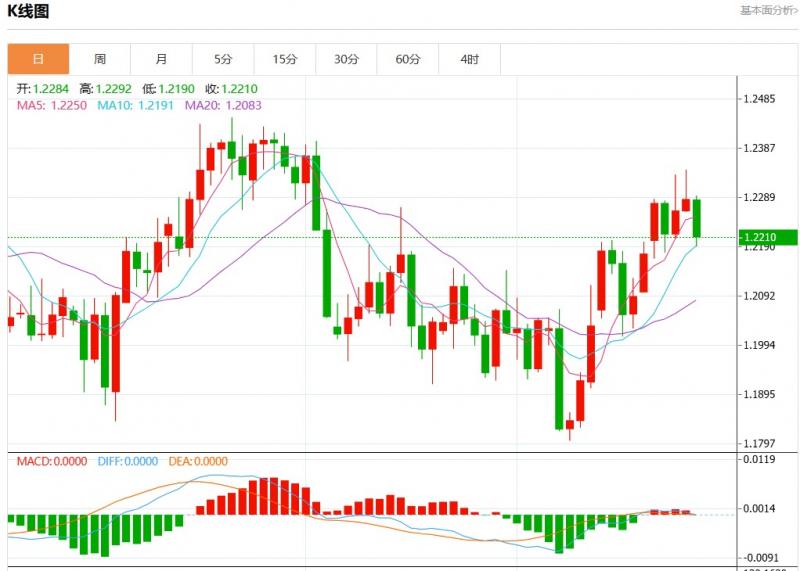Switch to the 5分 interval tab
This screenshot has height=571, width=800.
coord(223,59)
